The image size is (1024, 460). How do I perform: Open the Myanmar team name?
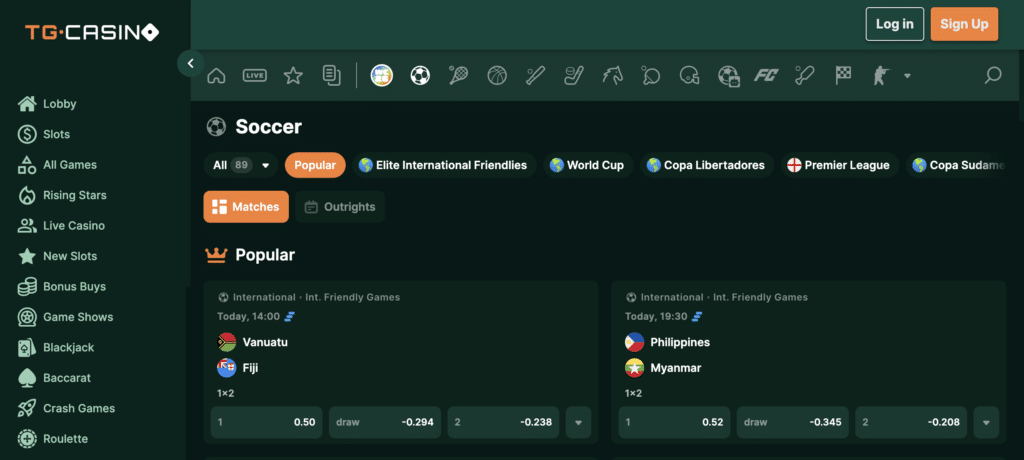point(676,368)
